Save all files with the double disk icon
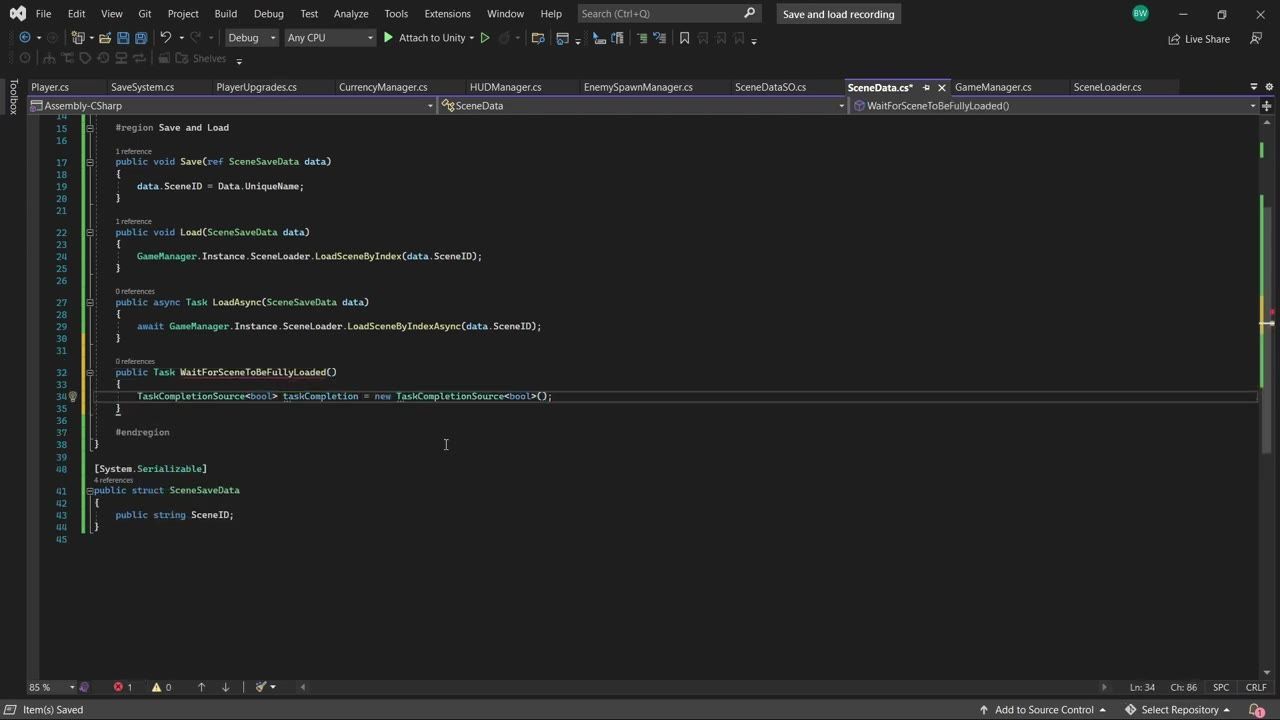The width and height of the screenshot is (1280, 720). [141, 38]
